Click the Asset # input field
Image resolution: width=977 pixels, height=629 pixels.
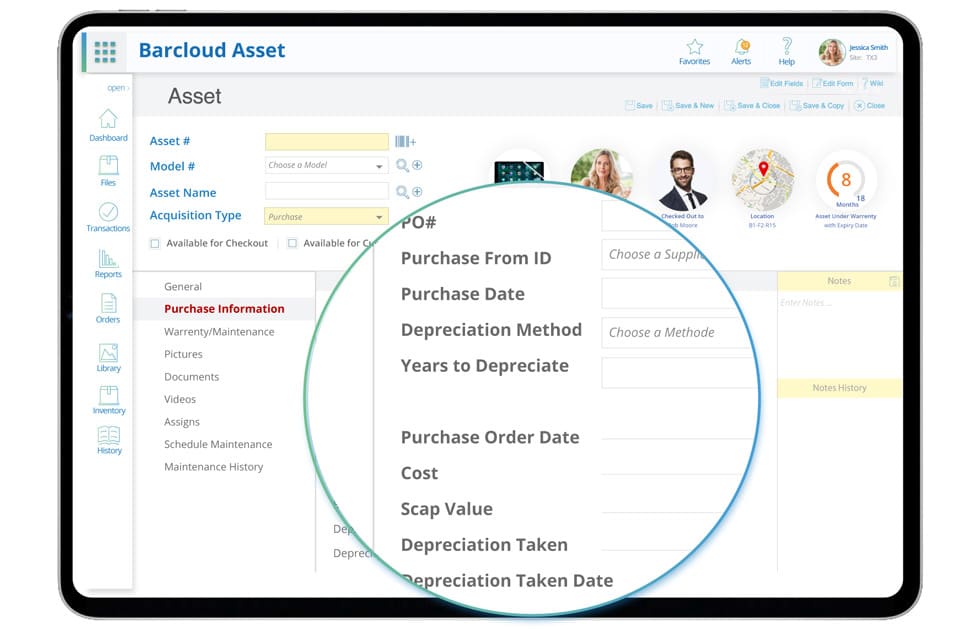[326, 142]
